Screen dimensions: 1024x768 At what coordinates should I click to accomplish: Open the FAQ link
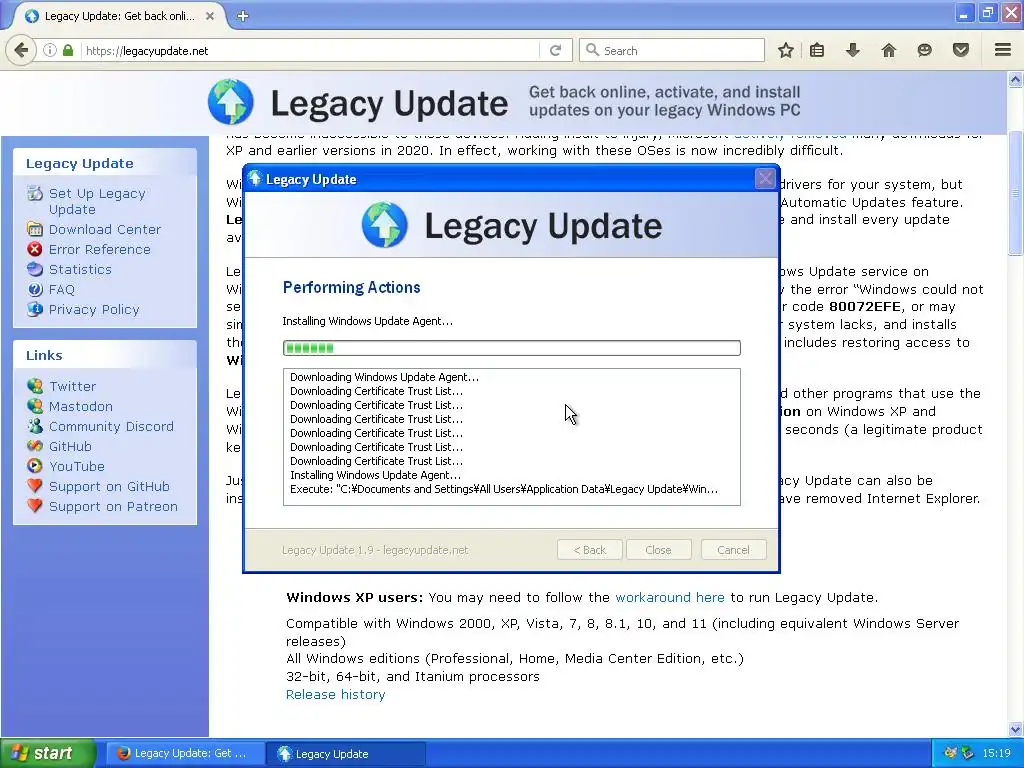(61, 289)
